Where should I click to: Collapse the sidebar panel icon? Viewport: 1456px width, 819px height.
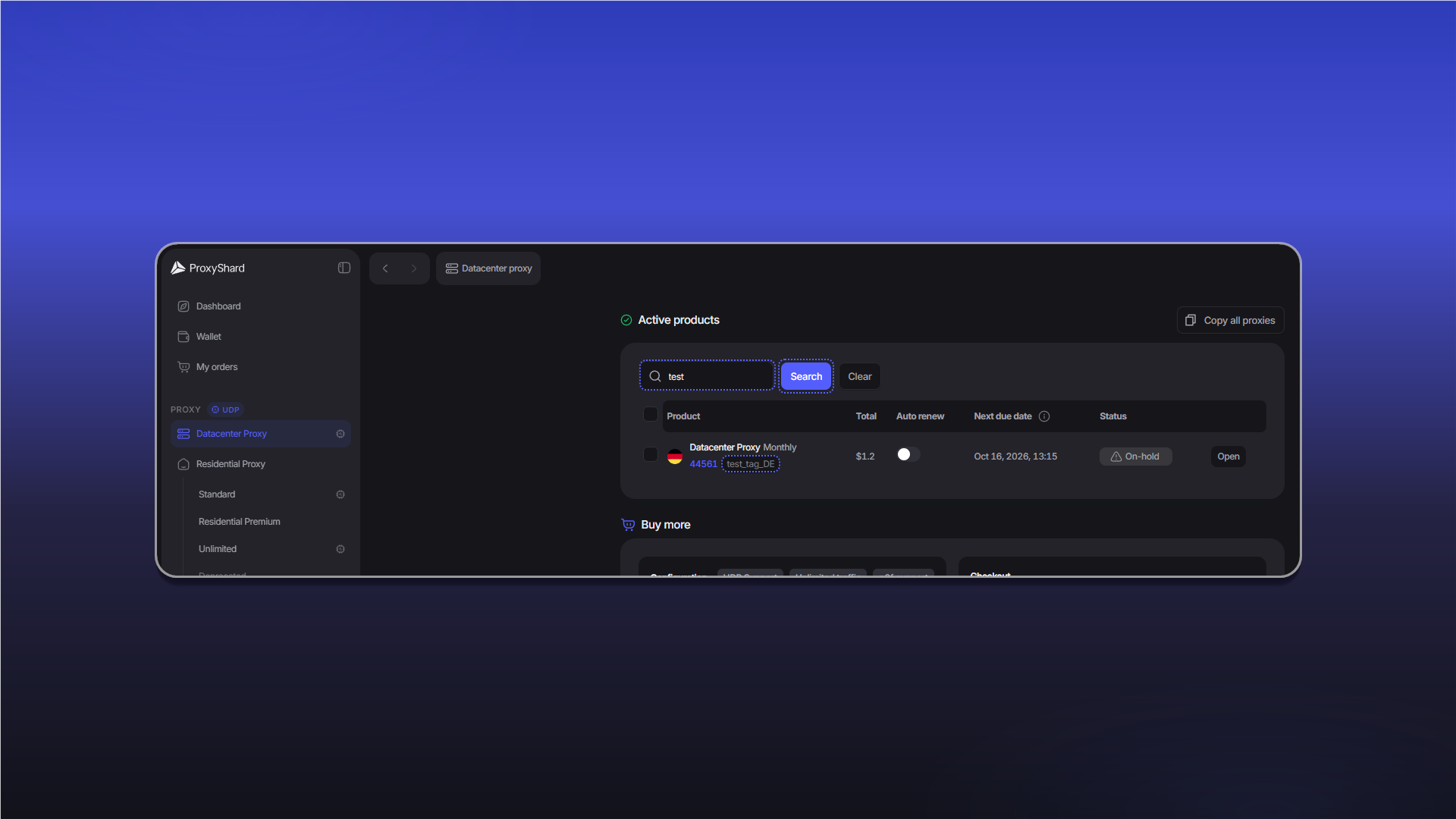click(344, 268)
